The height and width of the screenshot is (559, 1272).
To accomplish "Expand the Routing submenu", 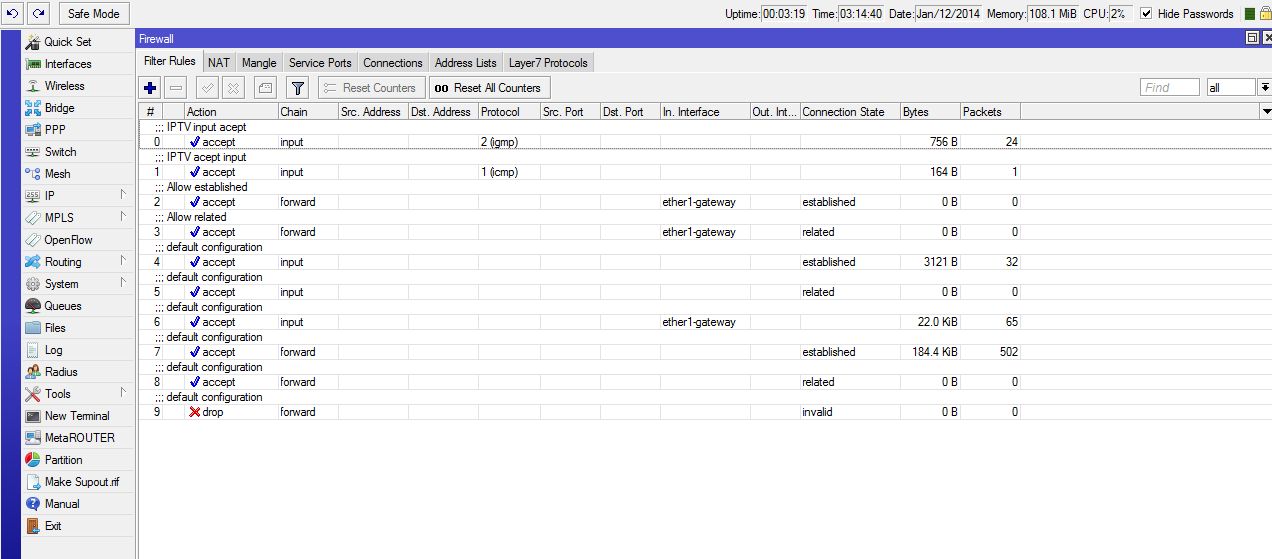I will tap(78, 262).
